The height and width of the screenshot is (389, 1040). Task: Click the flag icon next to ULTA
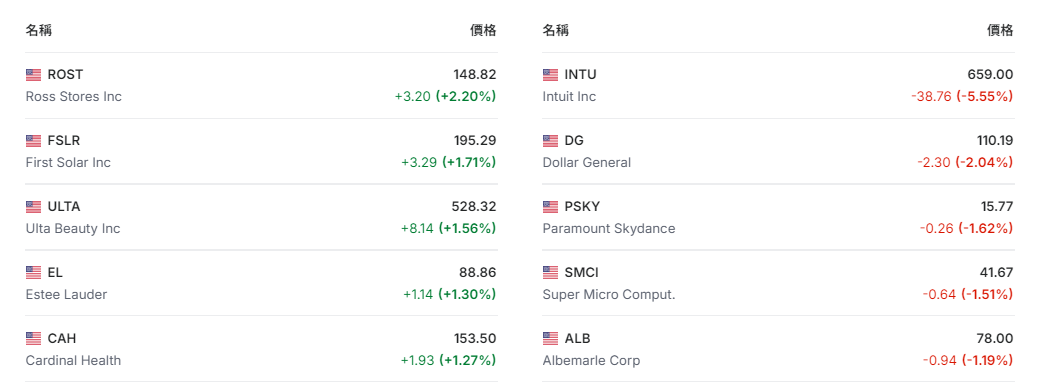point(33,206)
